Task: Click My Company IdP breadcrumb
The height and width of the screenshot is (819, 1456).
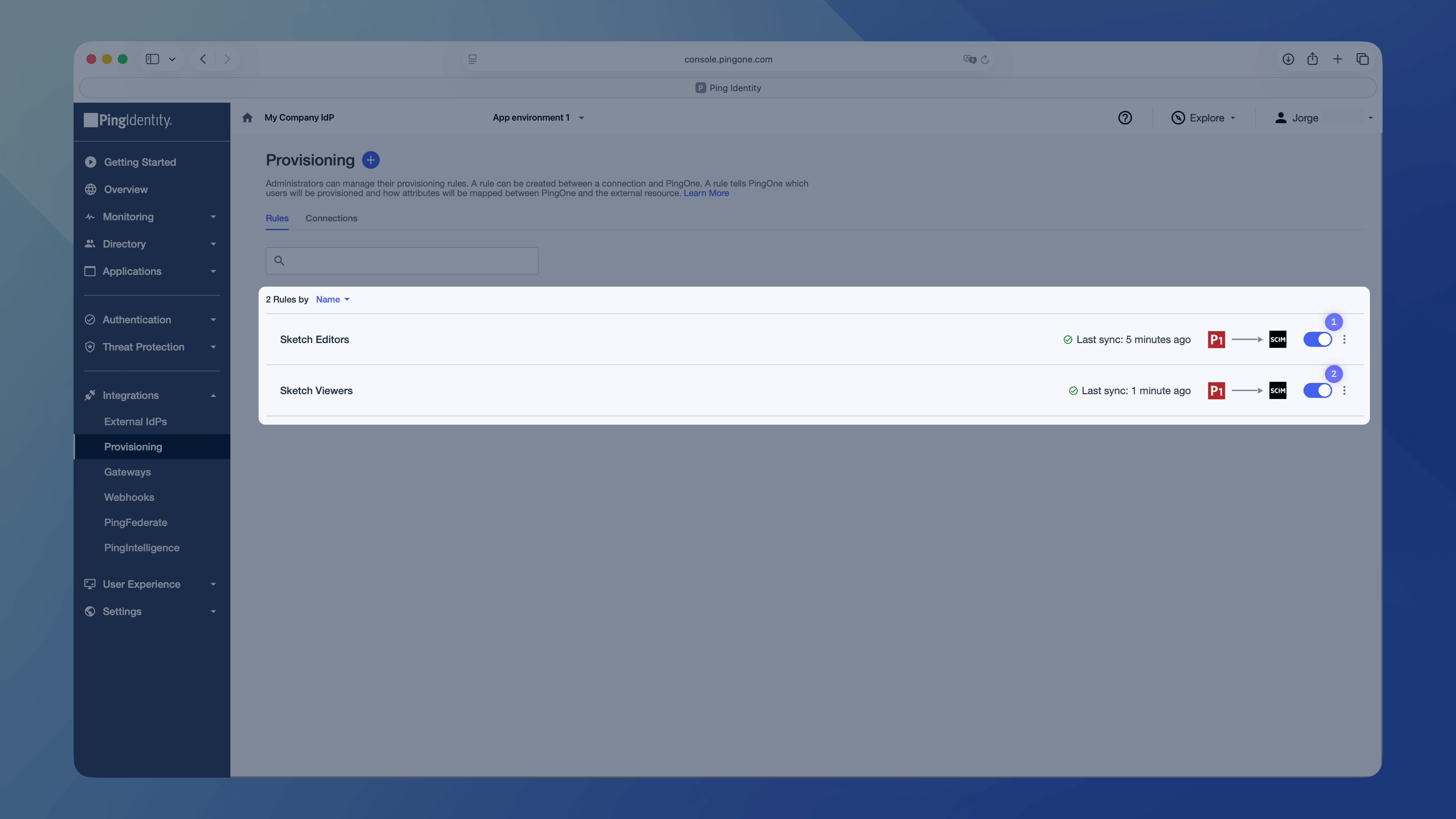Action: click(299, 118)
